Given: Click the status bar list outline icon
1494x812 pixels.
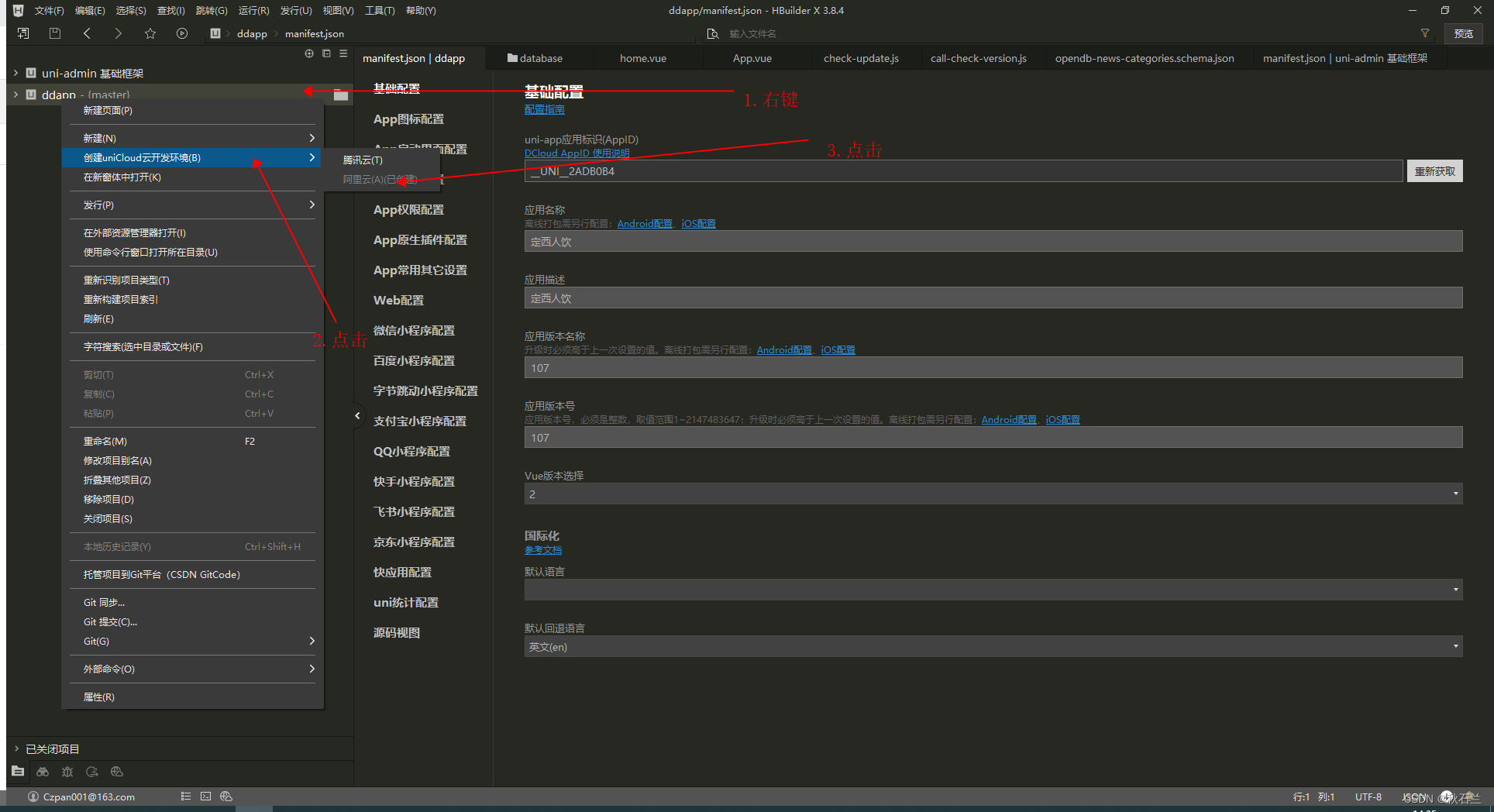Looking at the screenshot, I should (185, 796).
